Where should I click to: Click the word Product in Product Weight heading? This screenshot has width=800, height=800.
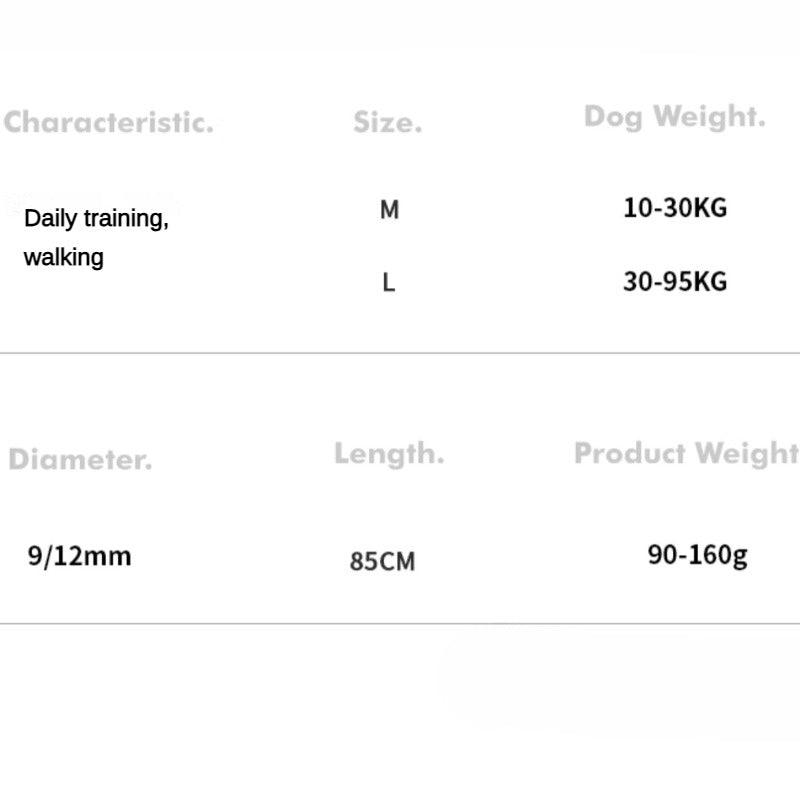tap(630, 453)
